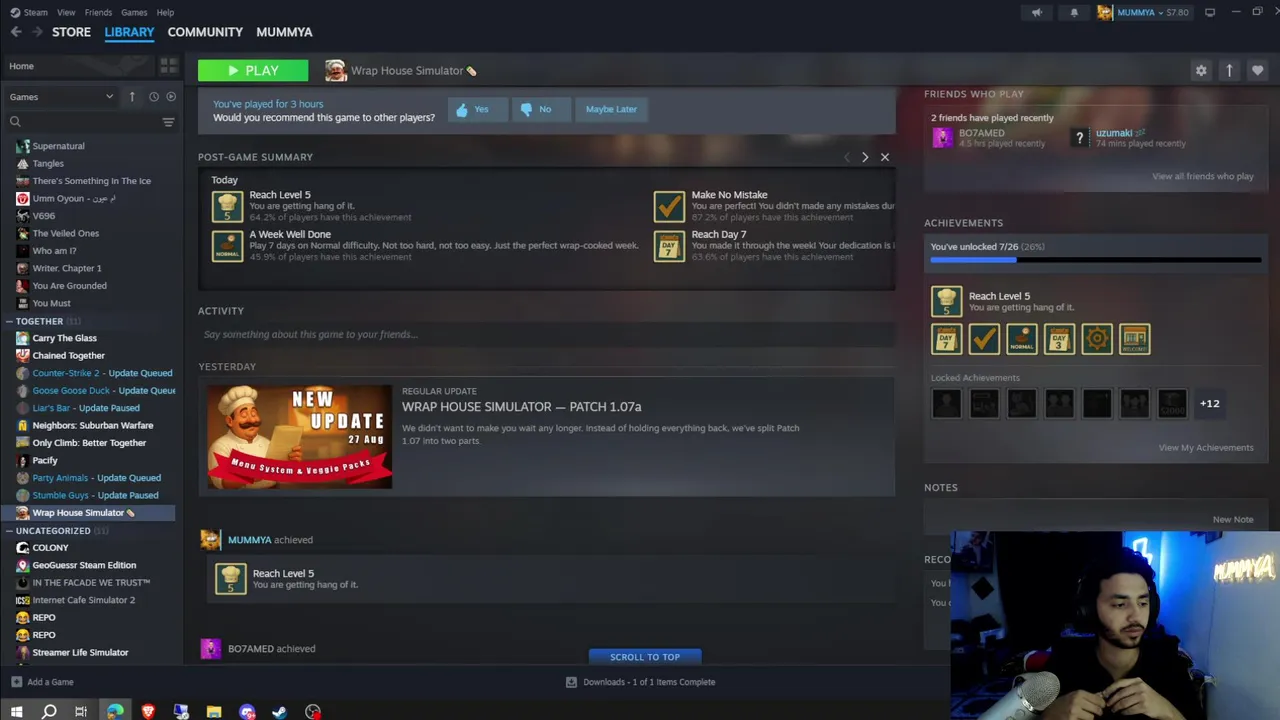This screenshot has height=720, width=1280.
Task: Open the Brave browser taskbar icon
Action: (x=148, y=712)
